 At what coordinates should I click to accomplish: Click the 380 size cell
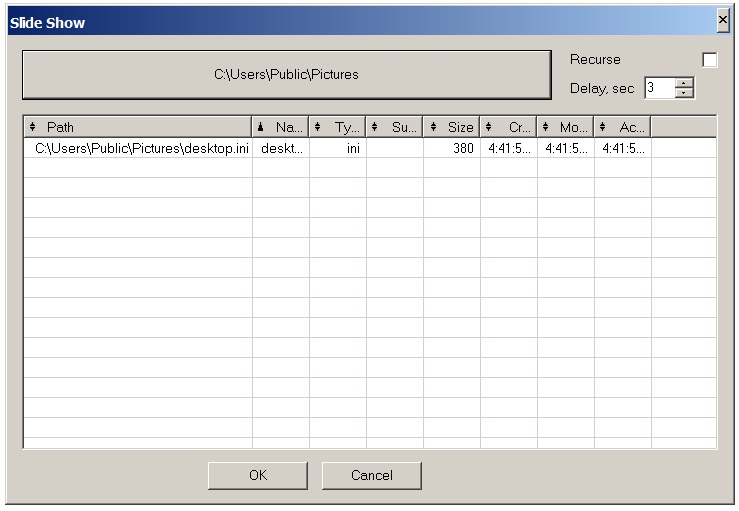(452, 148)
